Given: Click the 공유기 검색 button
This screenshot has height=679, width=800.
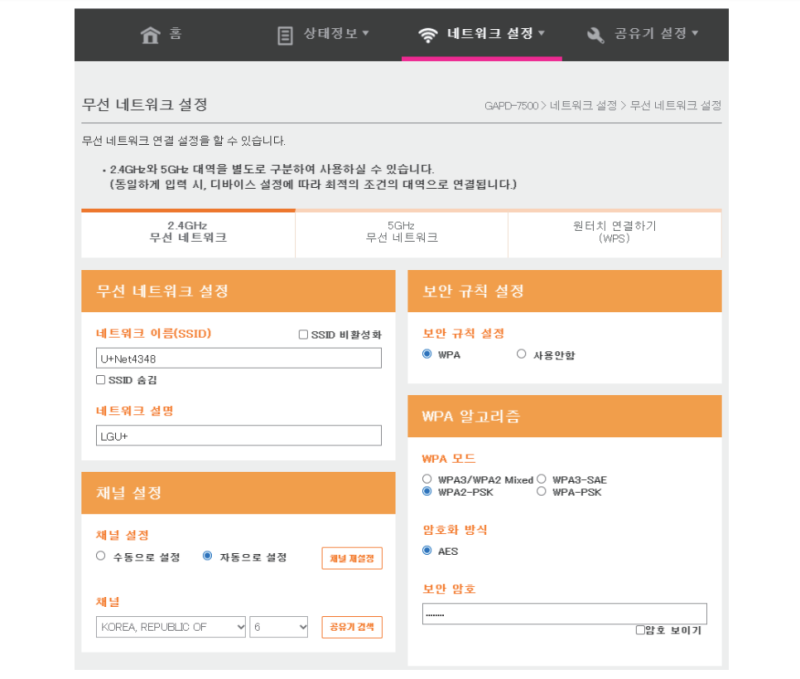Looking at the screenshot, I should pyautogui.click(x=353, y=626).
